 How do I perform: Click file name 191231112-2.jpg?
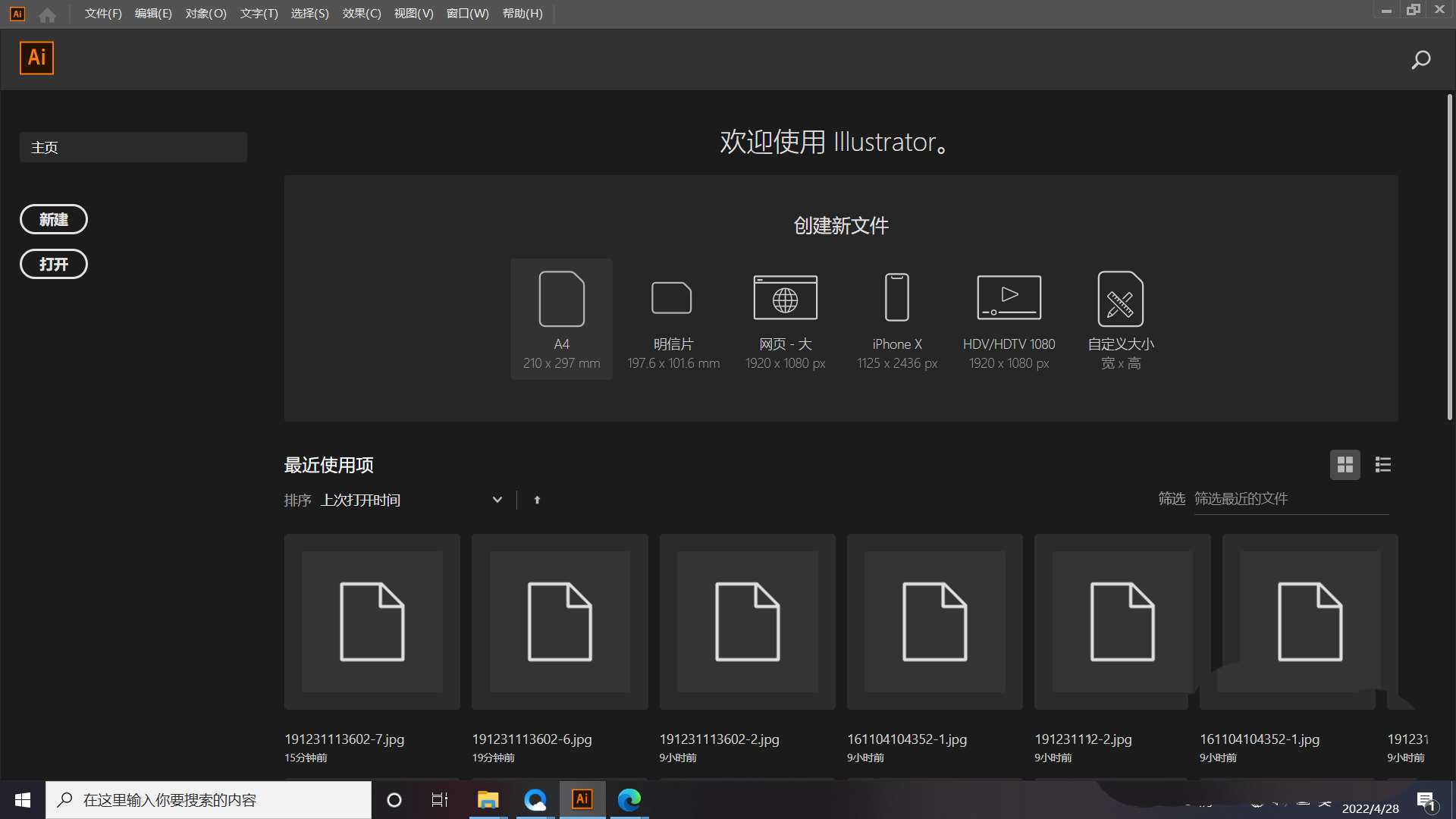pos(1083,739)
